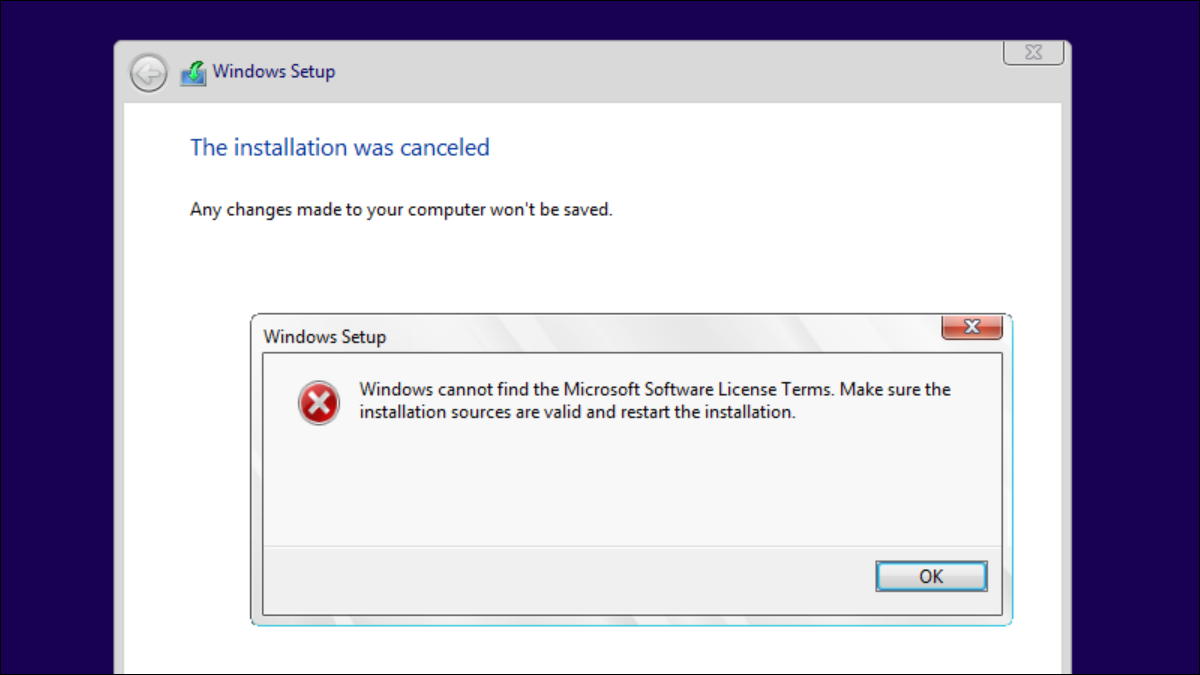Click "The installation was canceled" heading
Viewport: 1200px width, 675px height.
(339, 148)
